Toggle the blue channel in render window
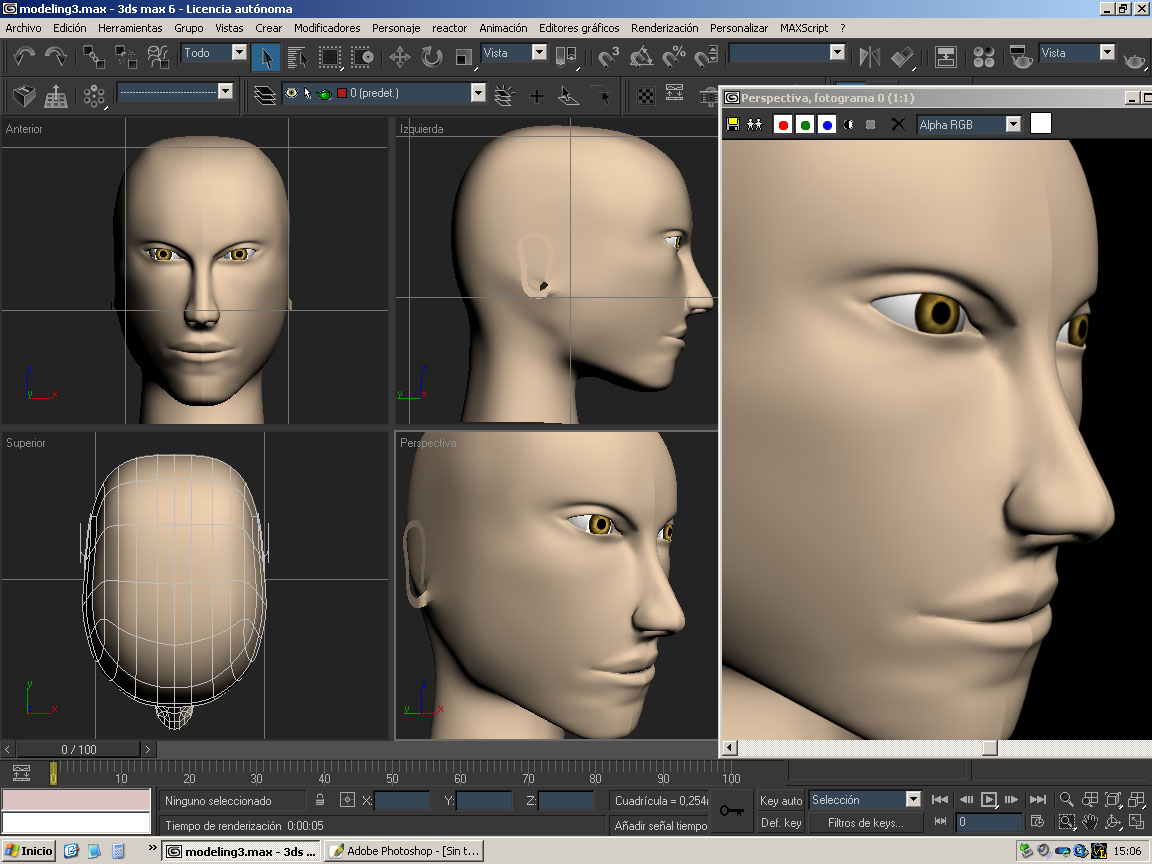The height and width of the screenshot is (864, 1152). point(827,125)
